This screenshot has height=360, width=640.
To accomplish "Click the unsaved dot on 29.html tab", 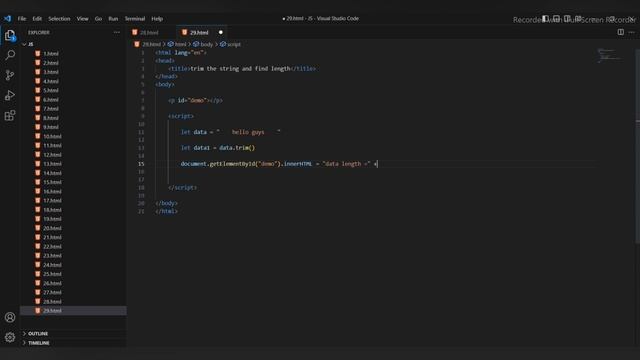I will [221, 32].
